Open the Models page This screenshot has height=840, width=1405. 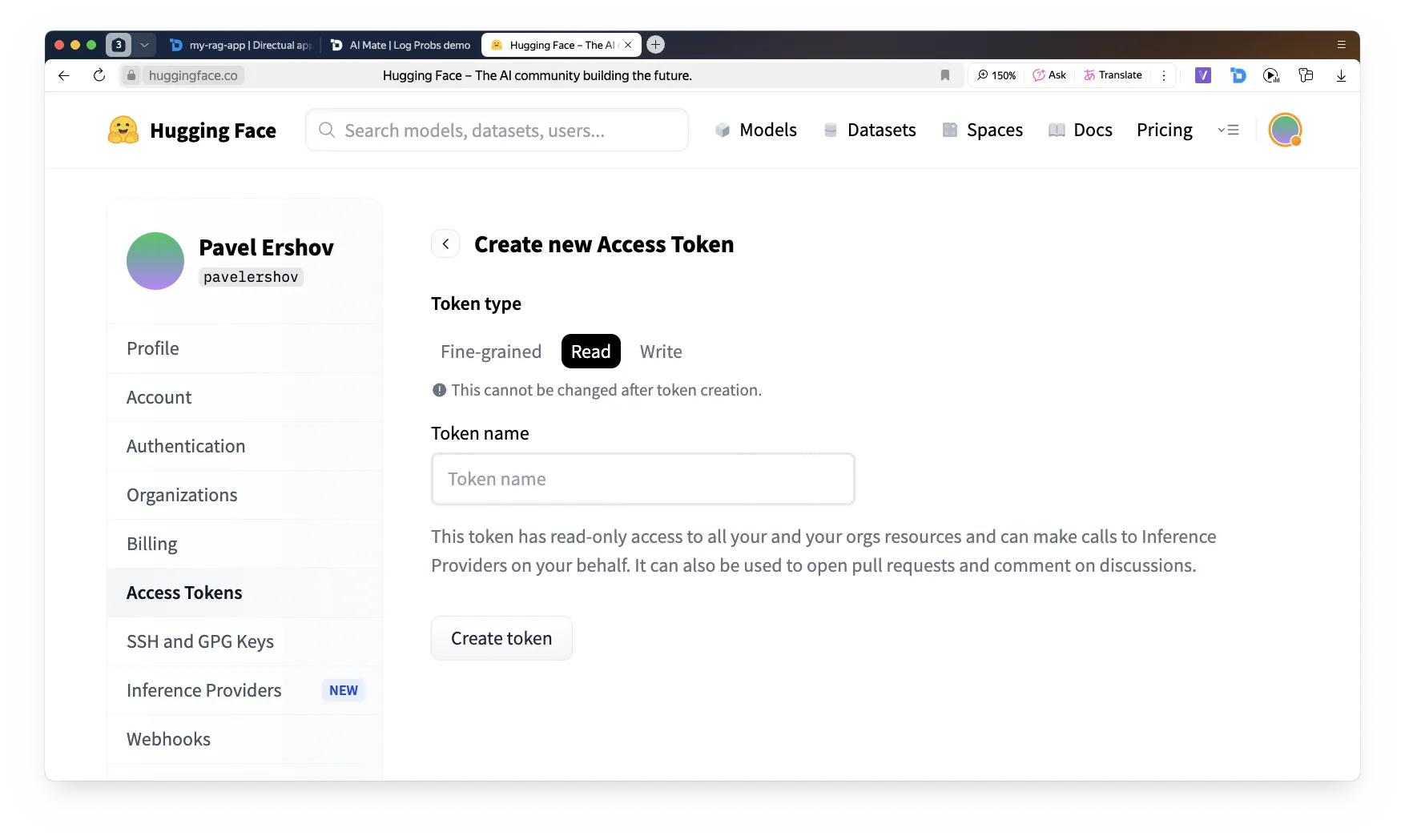[x=755, y=130]
